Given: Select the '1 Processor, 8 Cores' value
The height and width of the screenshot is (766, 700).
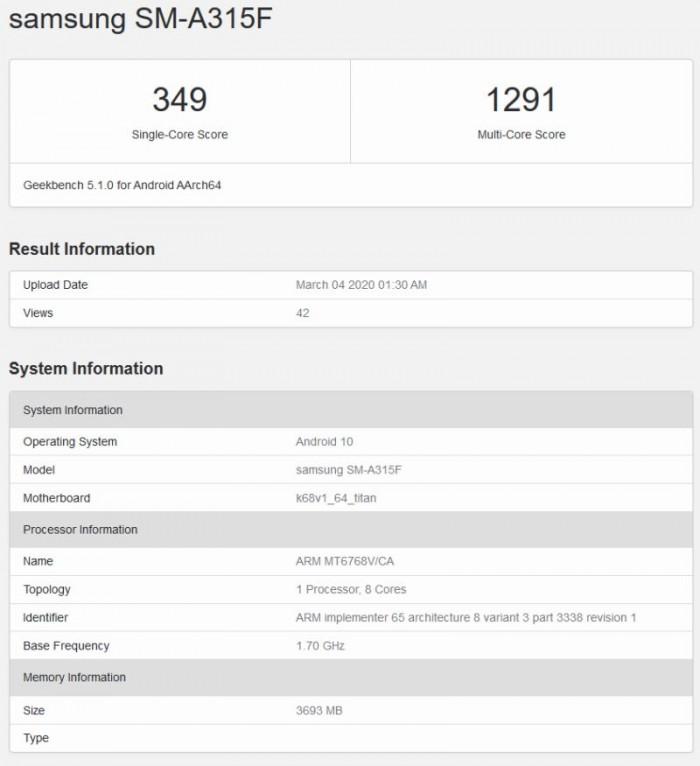Looking at the screenshot, I should [x=351, y=589].
